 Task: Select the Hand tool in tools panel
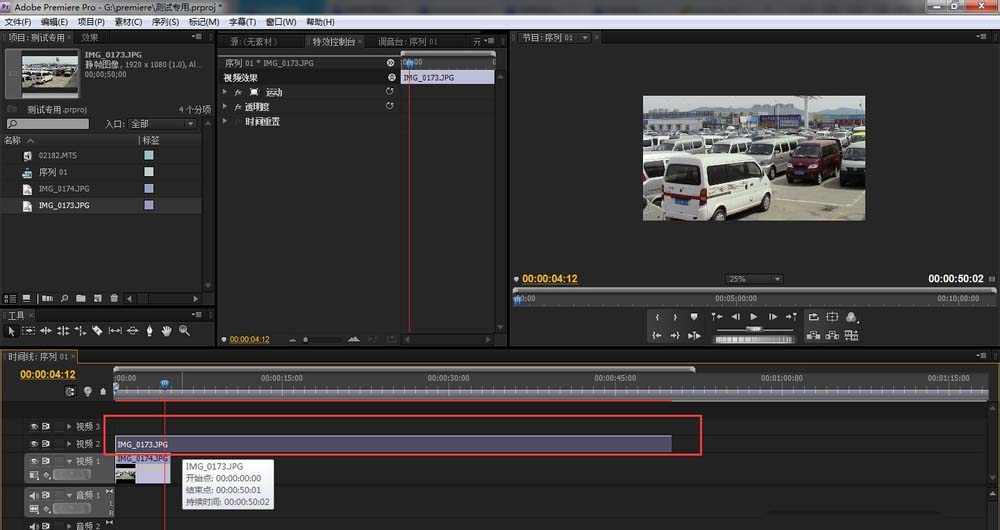167,330
